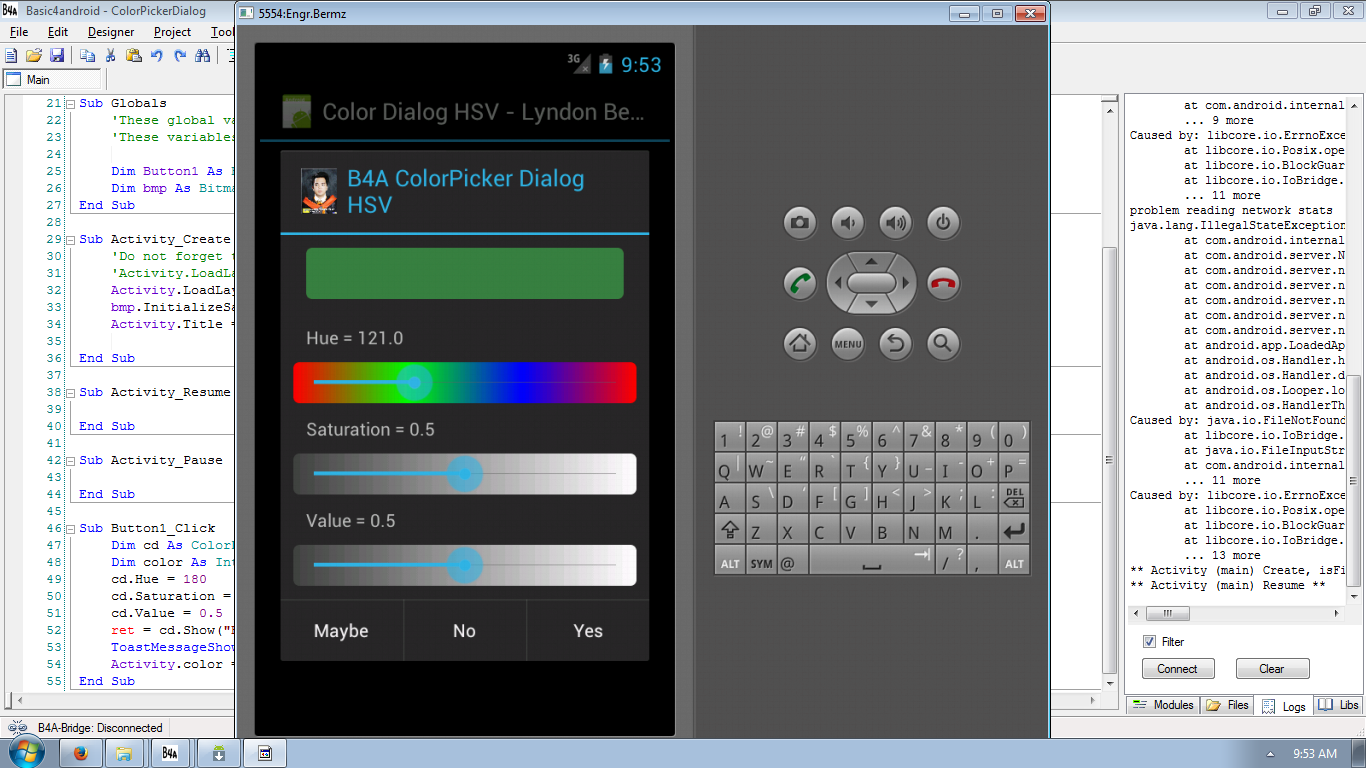The height and width of the screenshot is (768, 1366).
Task: Click the Open project folder icon
Action: [33, 56]
